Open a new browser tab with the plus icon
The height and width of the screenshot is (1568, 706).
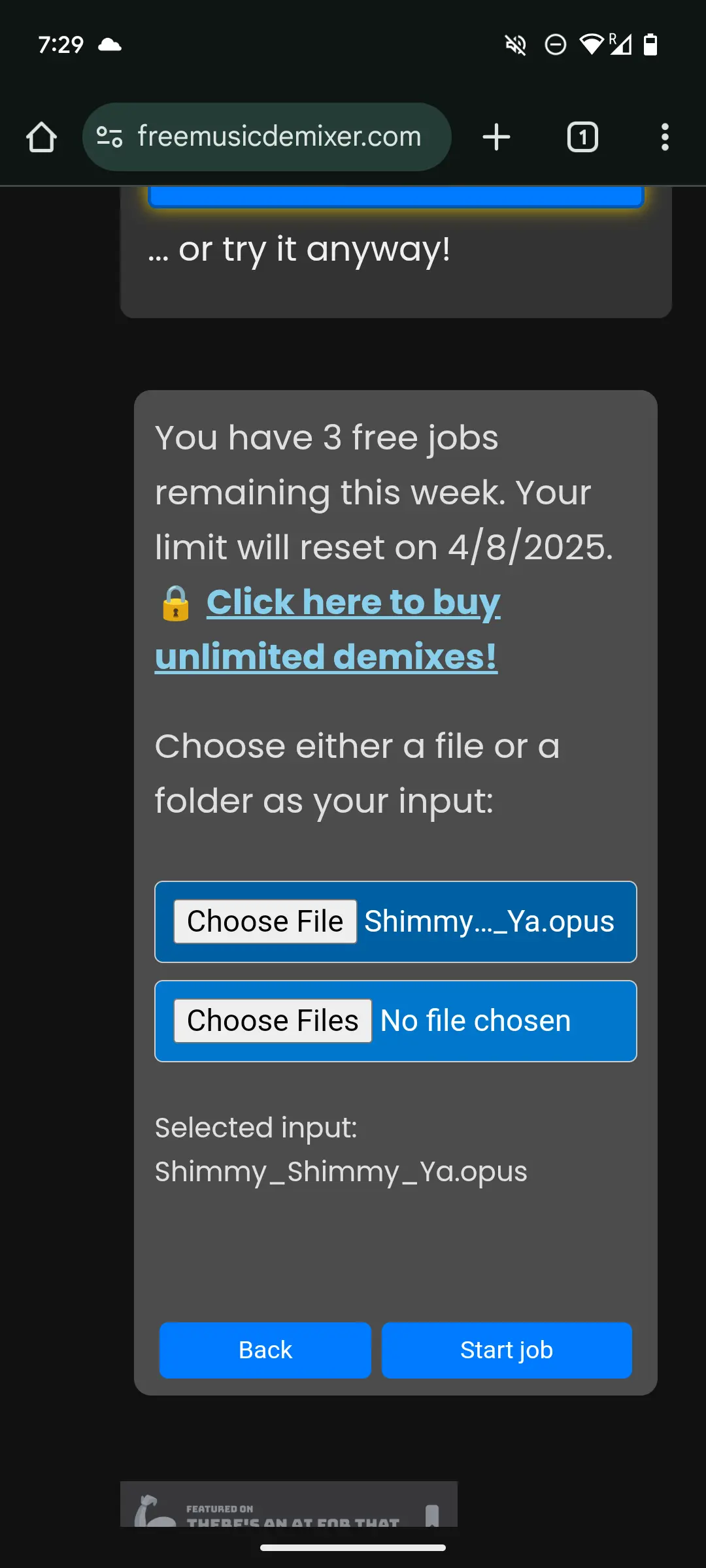[496, 137]
